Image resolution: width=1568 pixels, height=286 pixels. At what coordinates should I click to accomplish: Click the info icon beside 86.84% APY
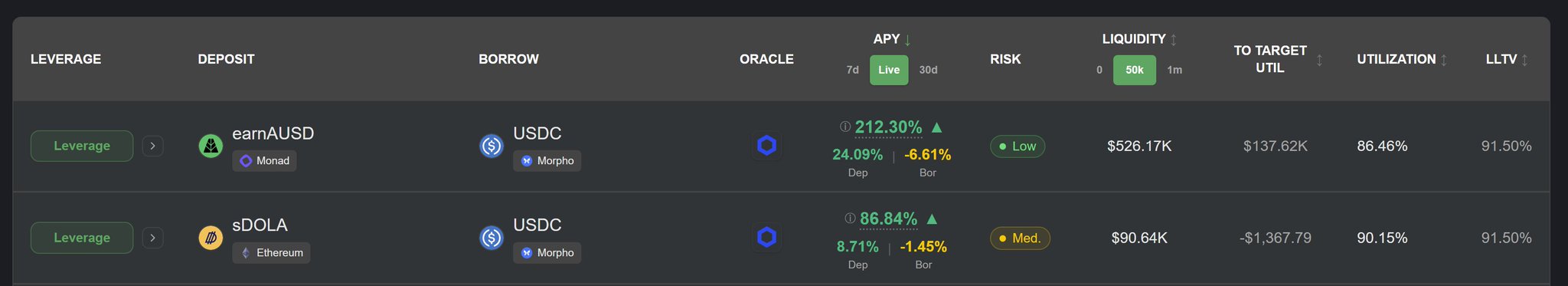850,219
